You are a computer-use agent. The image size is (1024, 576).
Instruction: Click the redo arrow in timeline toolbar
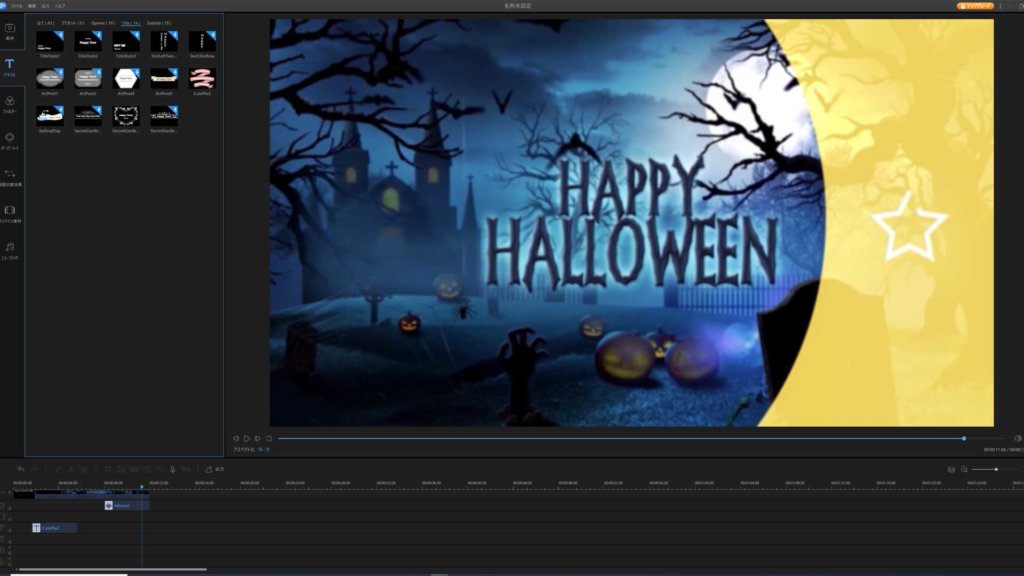[x=34, y=469]
